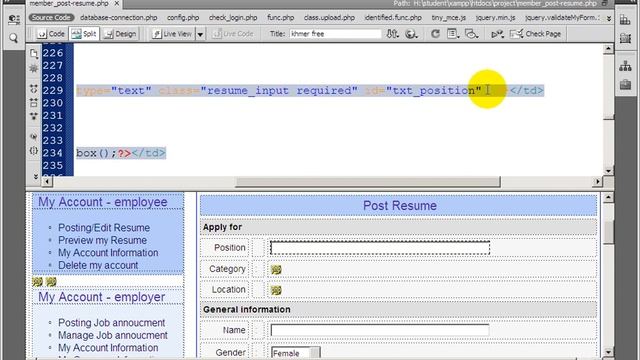Click the Position input field in design view
640x360 pixels.
pos(380,248)
